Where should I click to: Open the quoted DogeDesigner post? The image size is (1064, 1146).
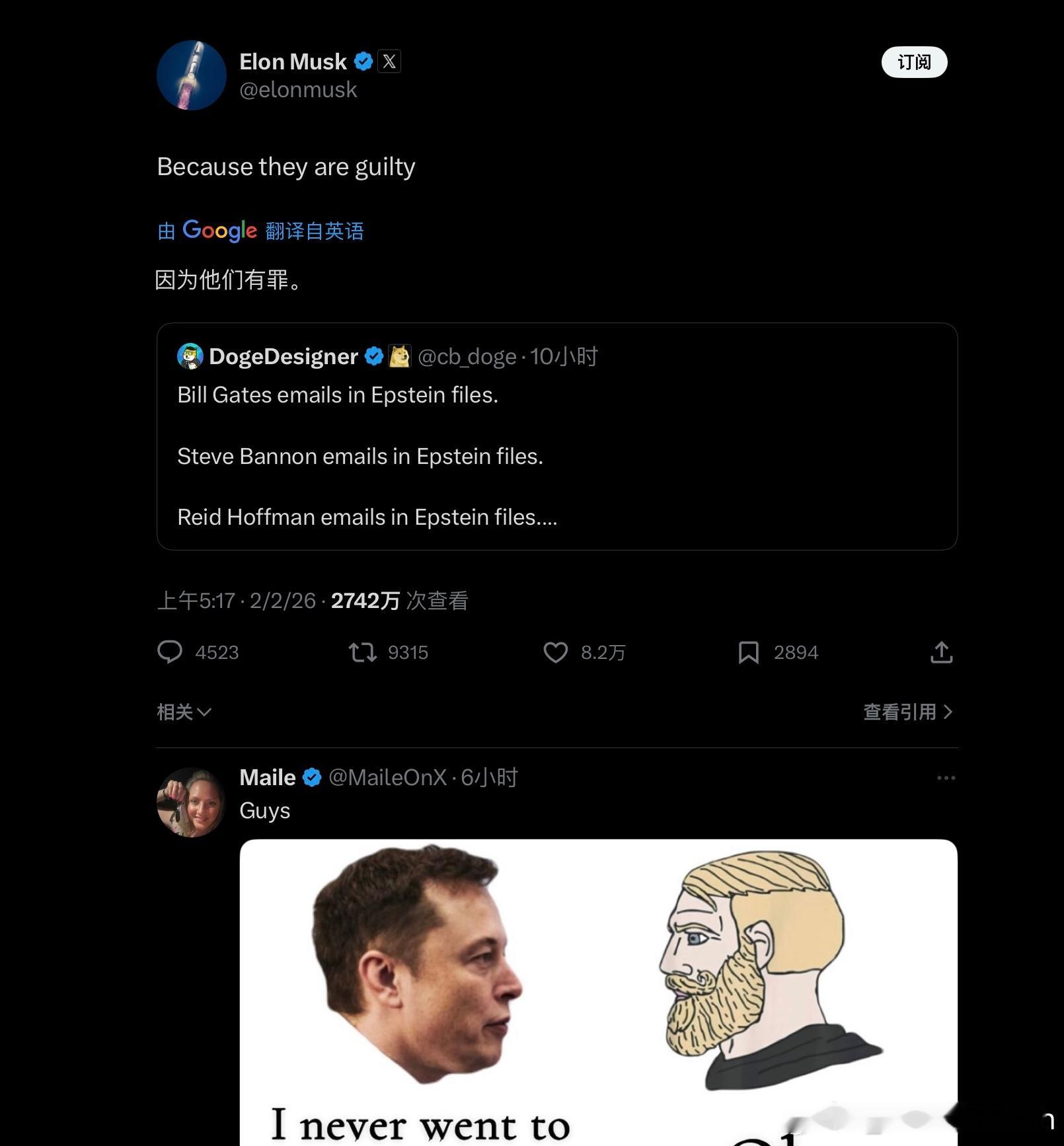556,456
